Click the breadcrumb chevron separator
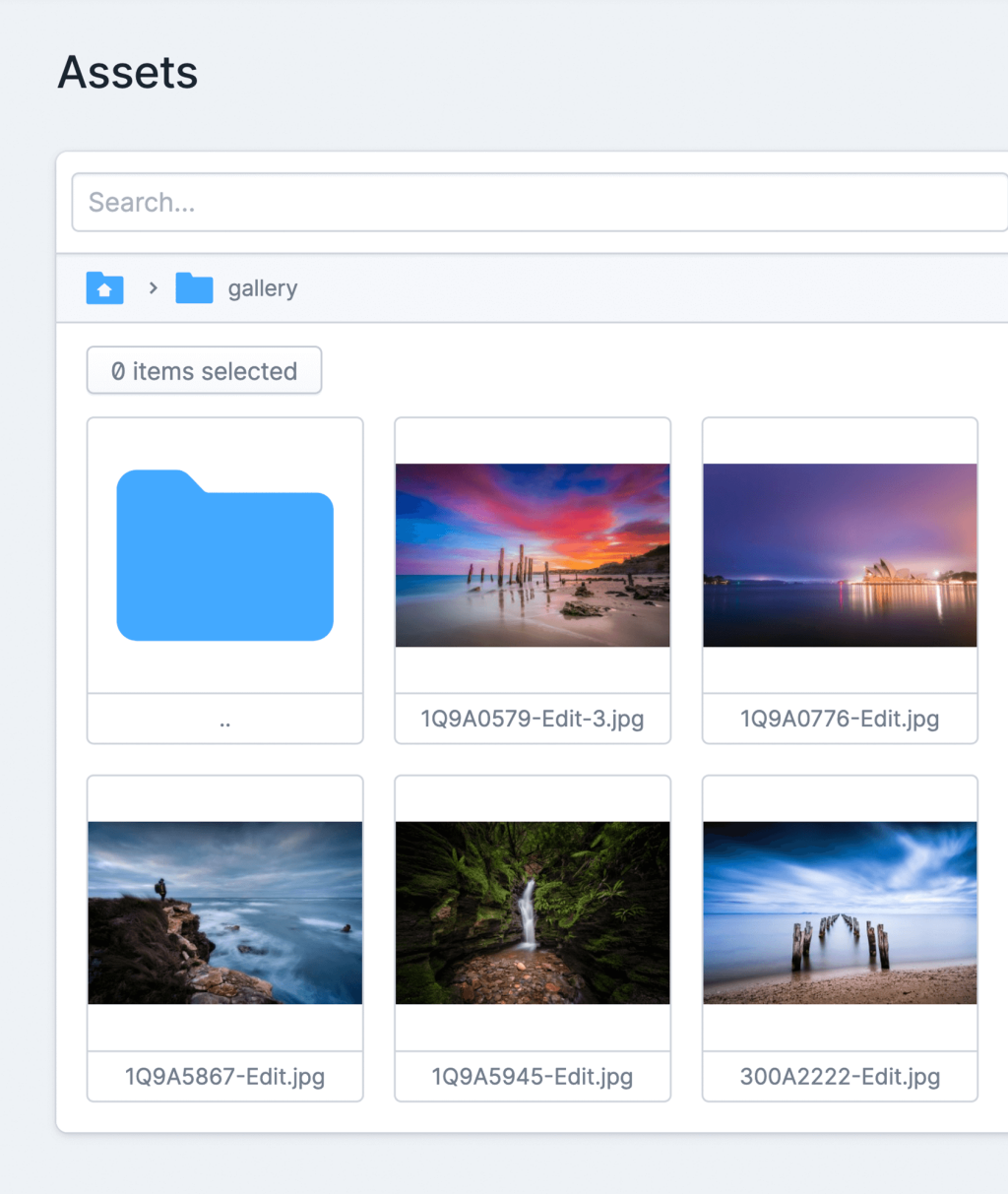The image size is (1008, 1194). point(153,288)
